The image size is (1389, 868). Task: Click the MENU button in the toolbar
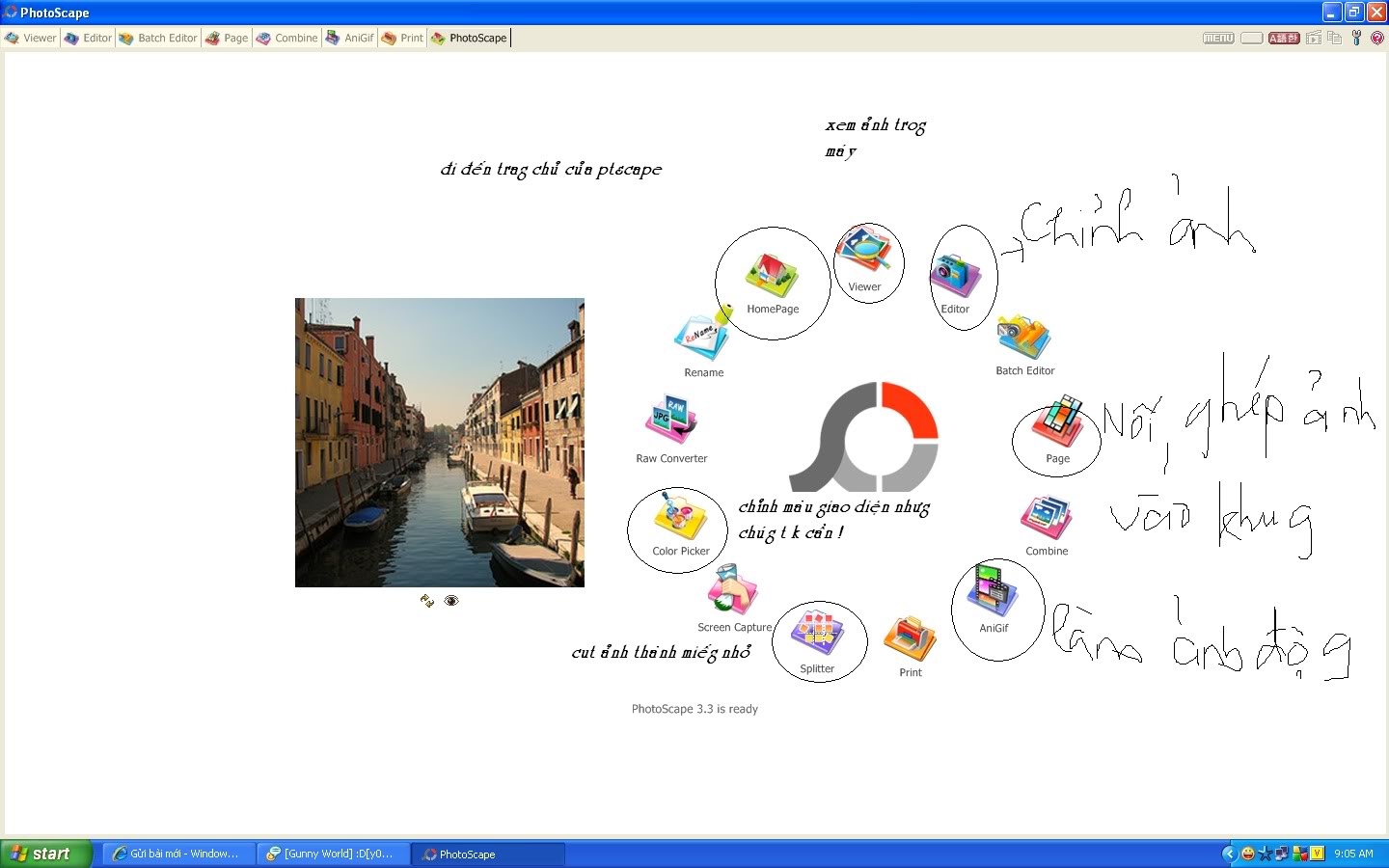point(1218,39)
